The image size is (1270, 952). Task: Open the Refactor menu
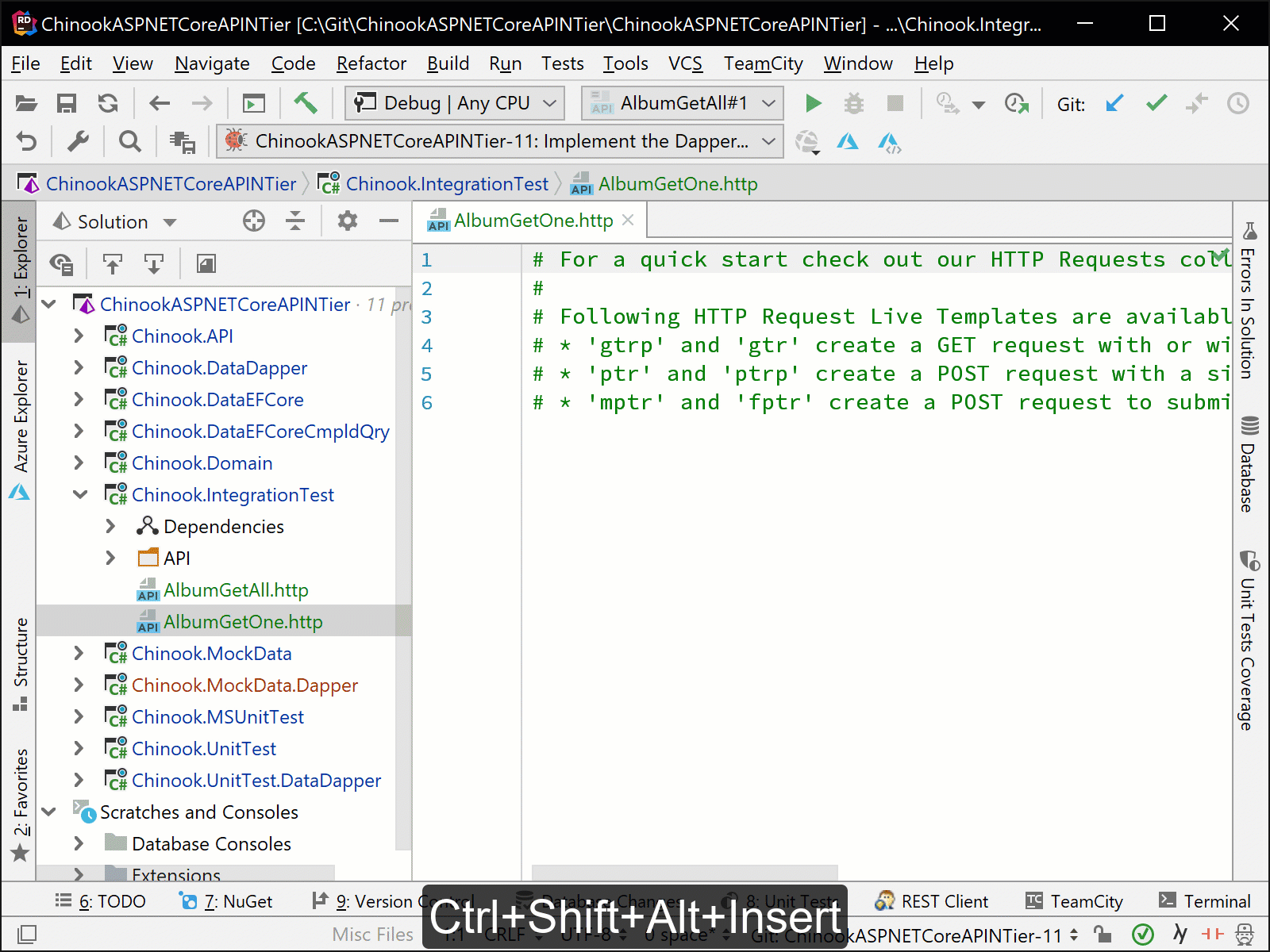(371, 63)
